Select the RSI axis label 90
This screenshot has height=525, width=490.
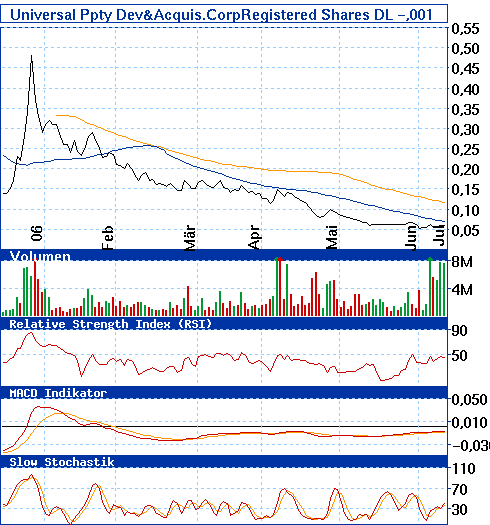459,331
